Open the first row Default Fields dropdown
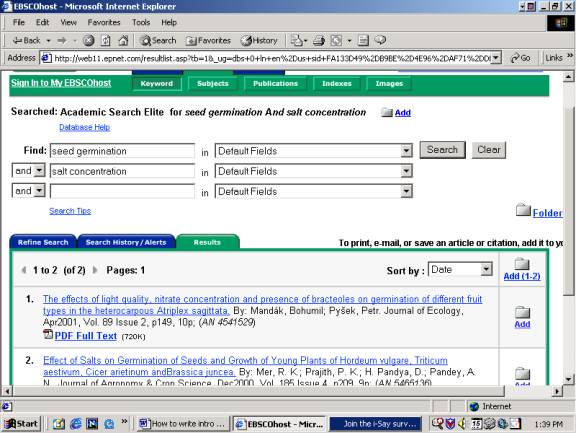 click(x=313, y=151)
